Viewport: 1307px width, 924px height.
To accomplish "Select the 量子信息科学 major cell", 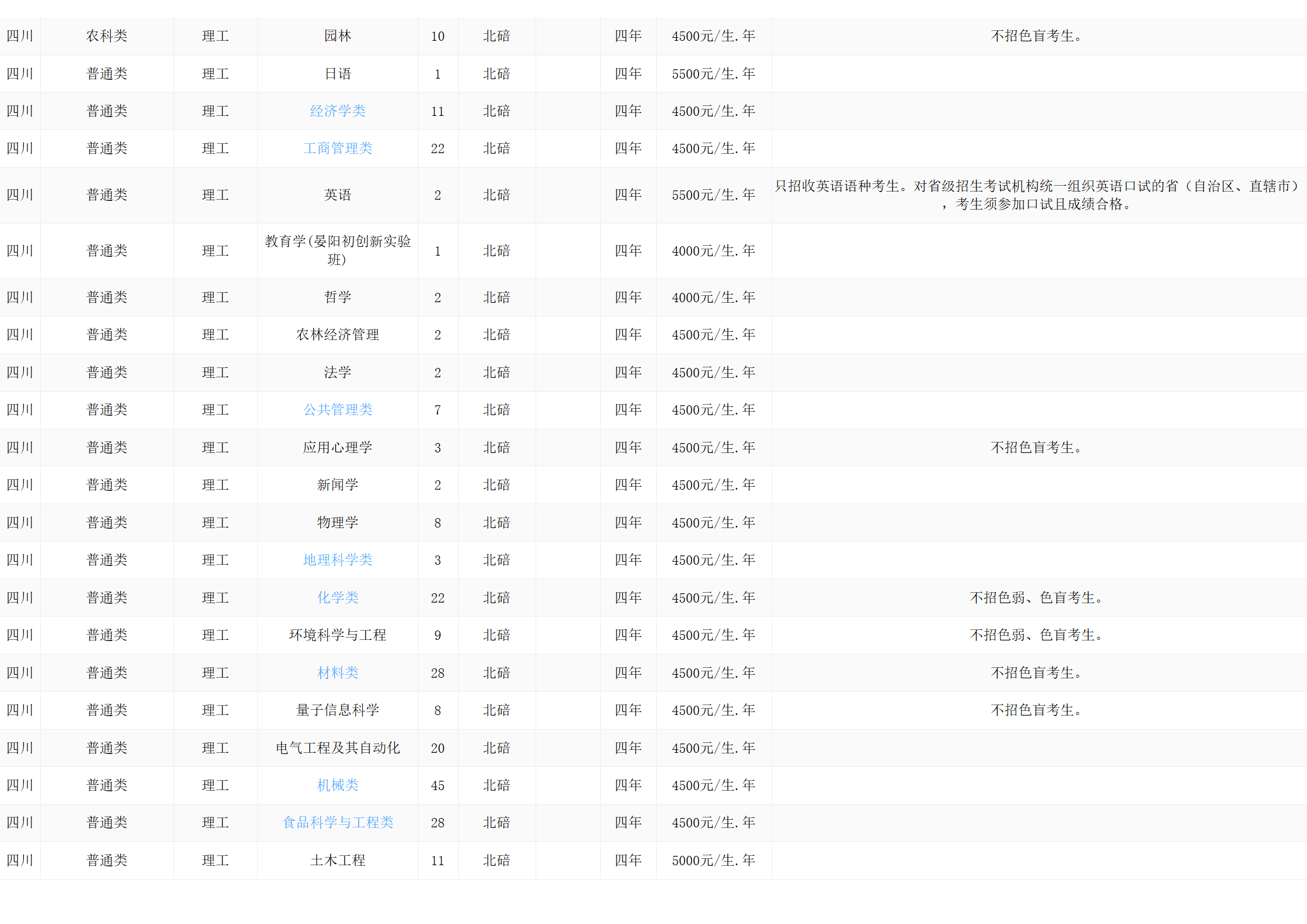I will point(338,710).
